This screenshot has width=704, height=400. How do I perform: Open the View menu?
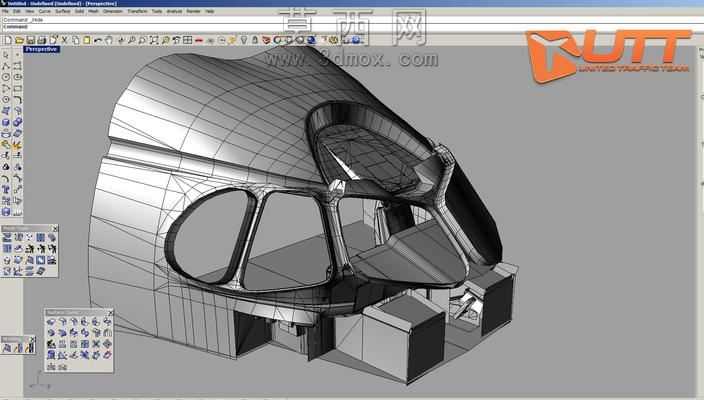click(30, 11)
